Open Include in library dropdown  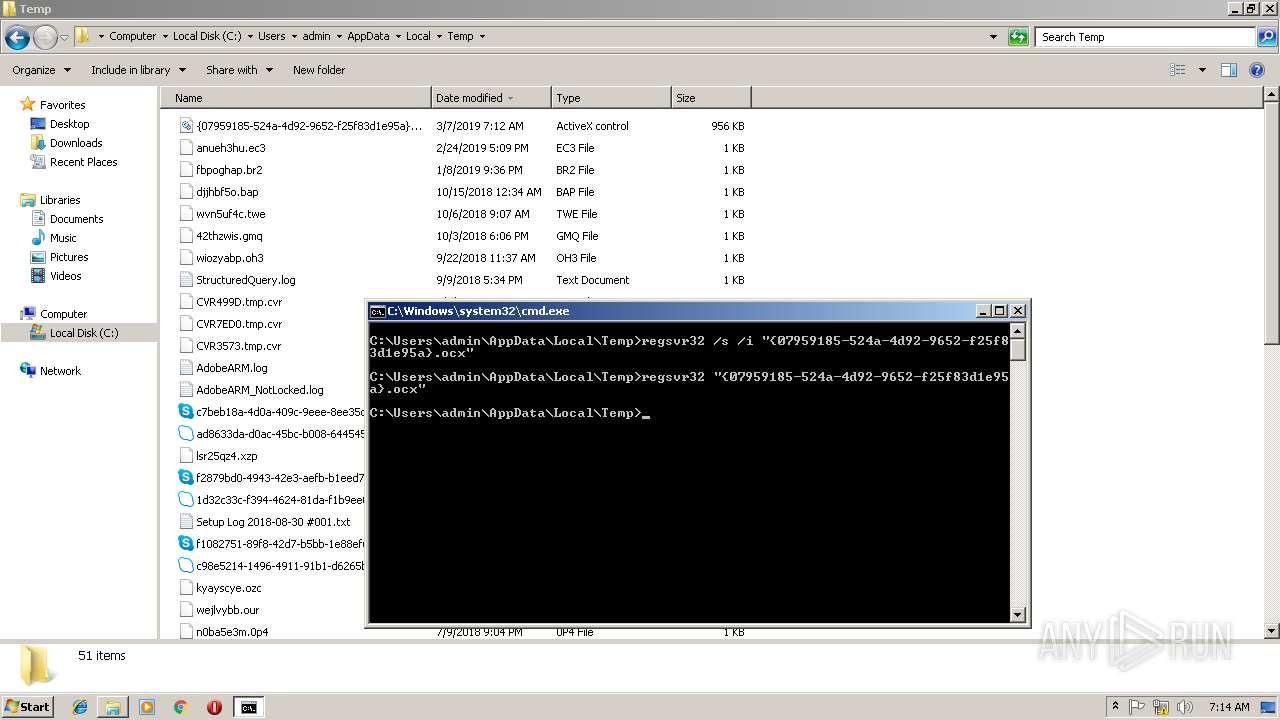point(138,70)
